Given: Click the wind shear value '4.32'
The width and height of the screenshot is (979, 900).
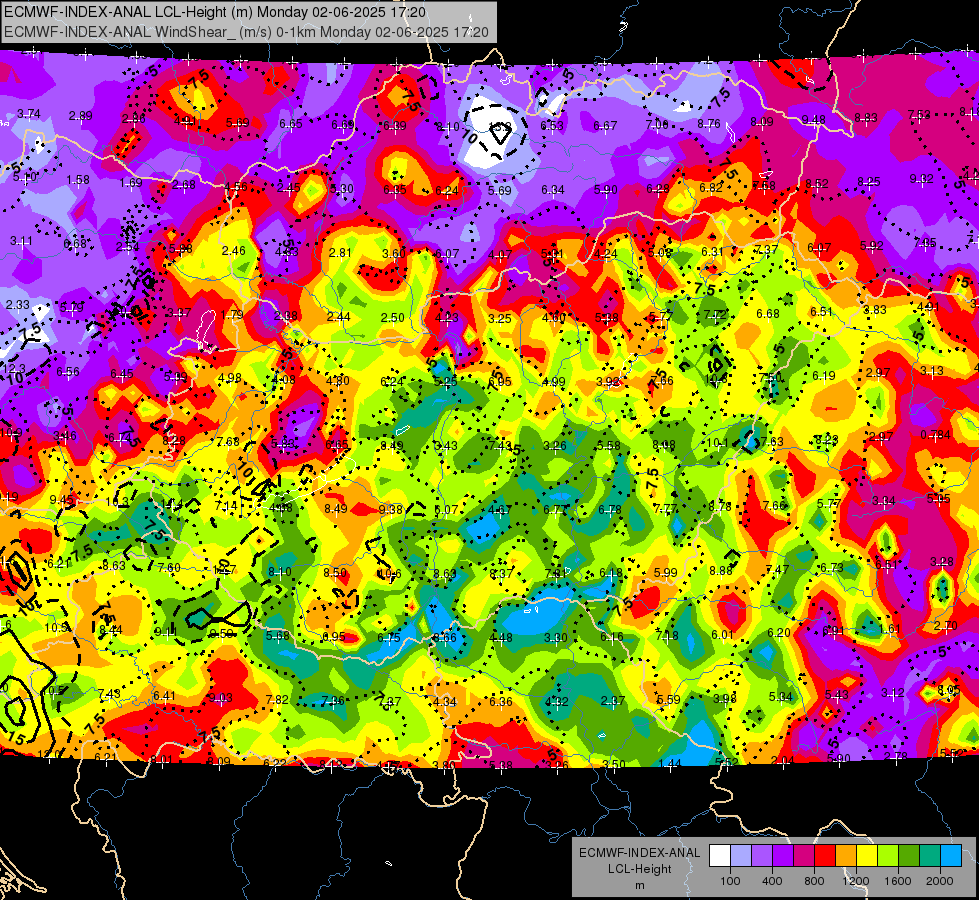Looking at the screenshot, I should click(x=556, y=701).
